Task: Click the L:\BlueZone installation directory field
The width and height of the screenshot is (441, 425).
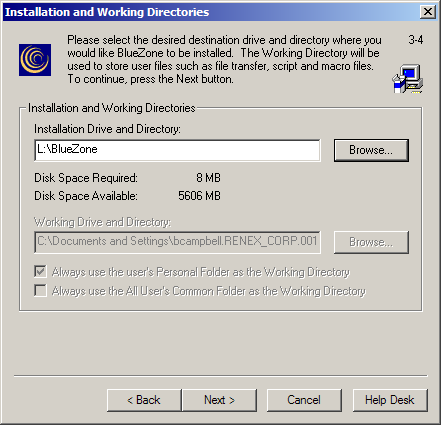Action: click(177, 150)
